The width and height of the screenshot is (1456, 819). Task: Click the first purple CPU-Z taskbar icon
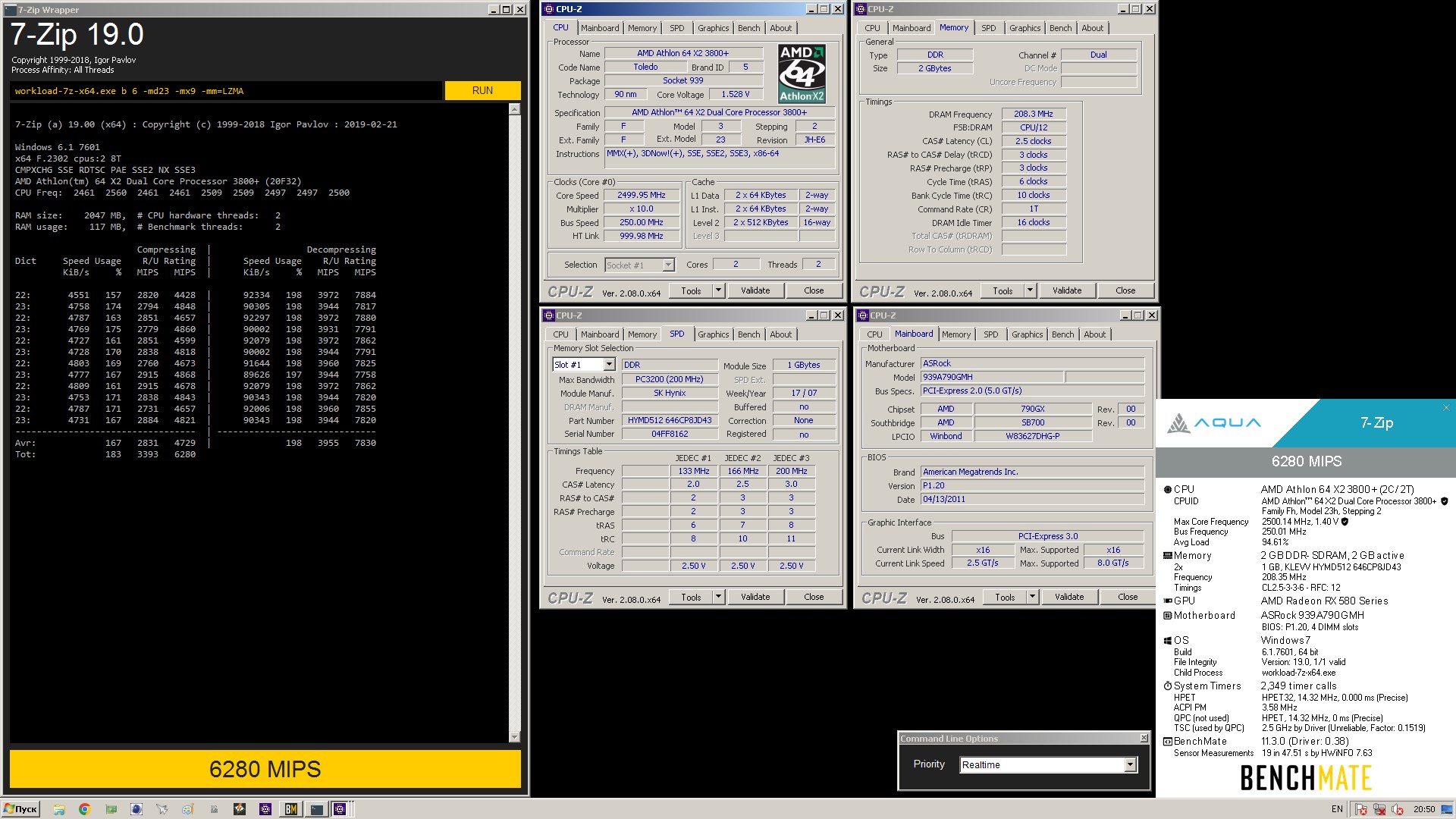click(265, 809)
